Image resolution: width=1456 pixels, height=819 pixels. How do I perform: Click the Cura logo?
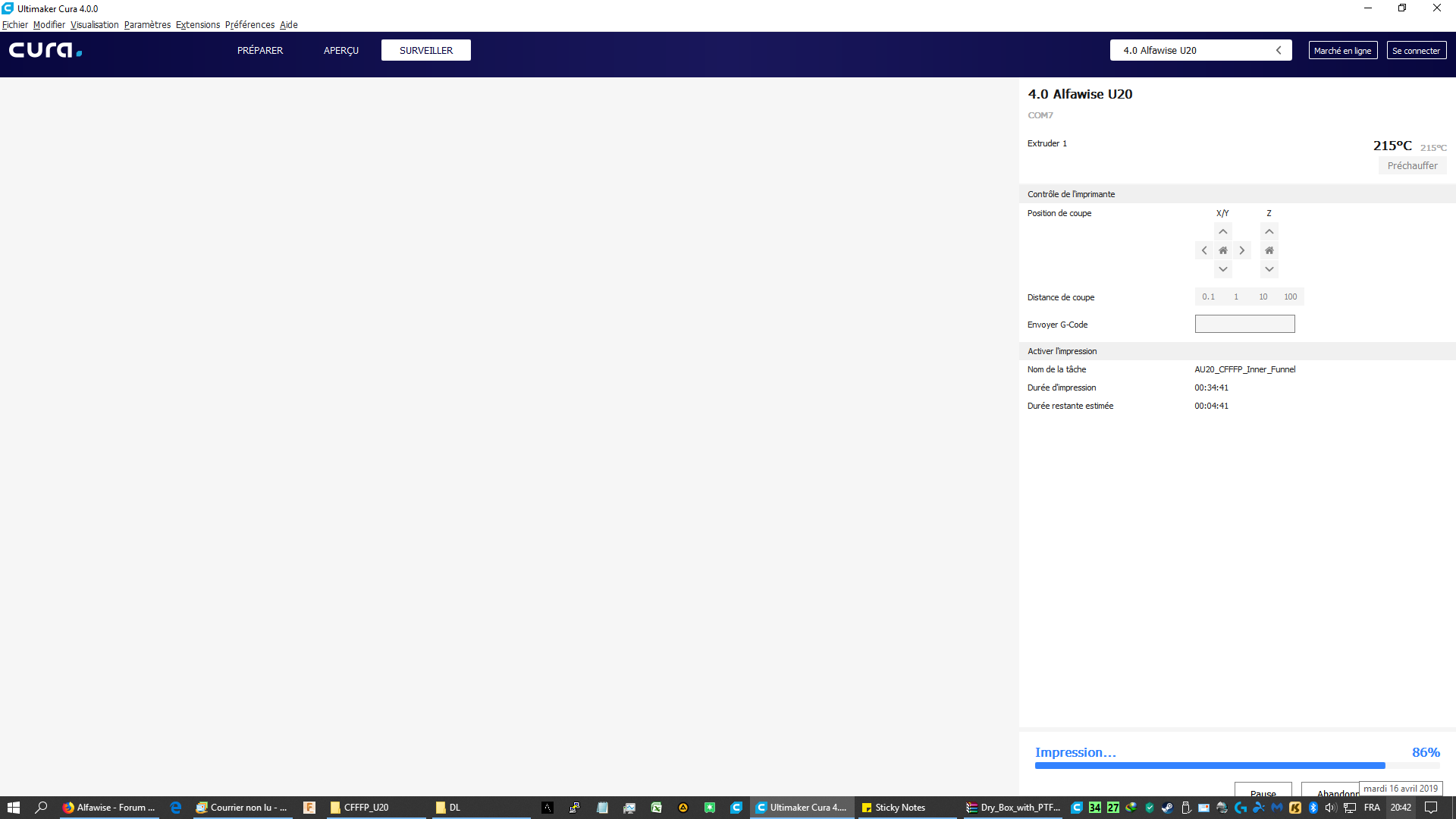(45, 50)
